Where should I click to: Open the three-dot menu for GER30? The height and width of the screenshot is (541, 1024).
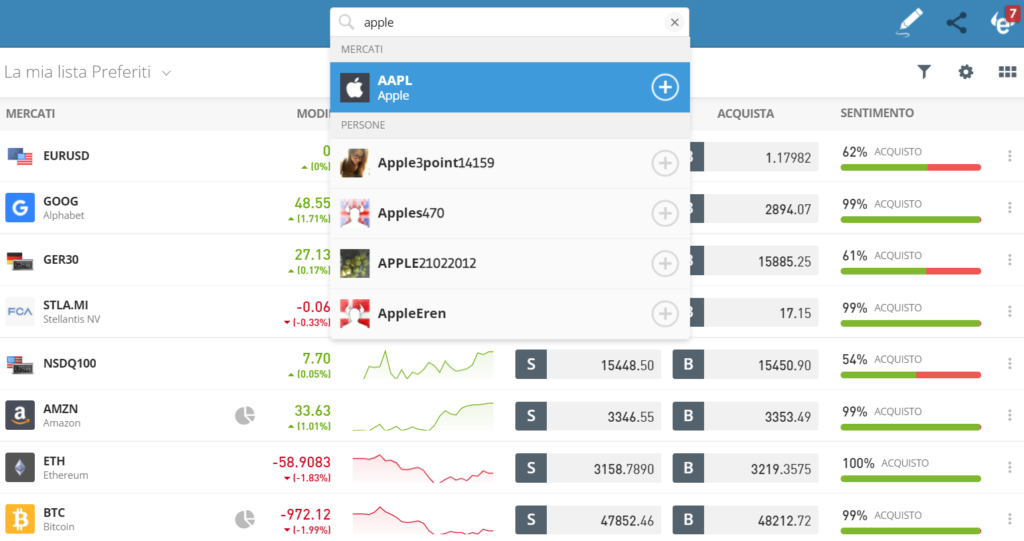click(1010, 260)
